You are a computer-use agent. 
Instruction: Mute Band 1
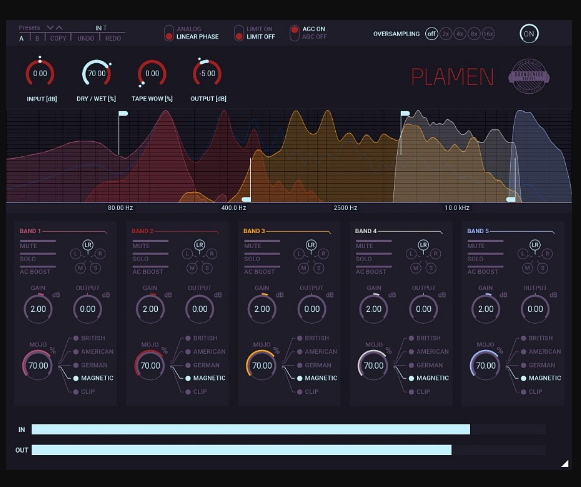[x=38, y=244]
